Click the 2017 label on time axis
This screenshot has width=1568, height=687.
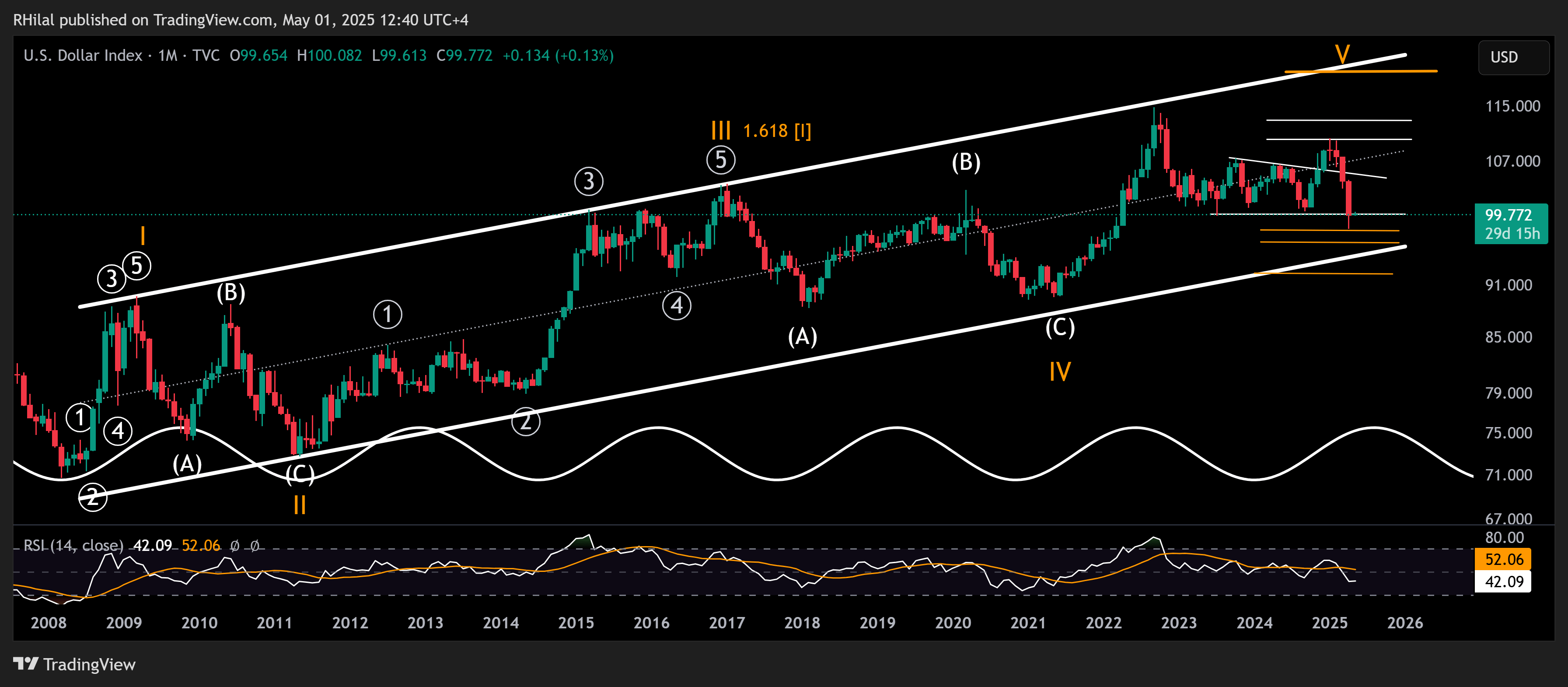(727, 622)
